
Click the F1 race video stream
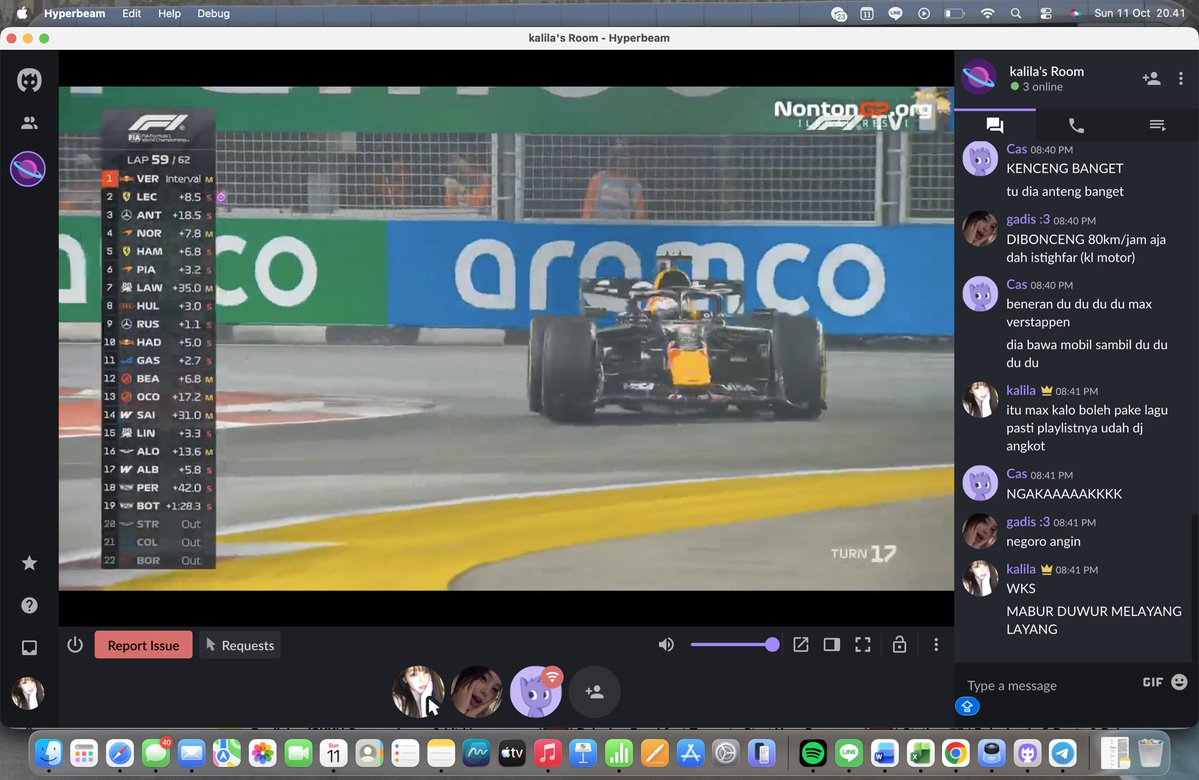coord(506,338)
